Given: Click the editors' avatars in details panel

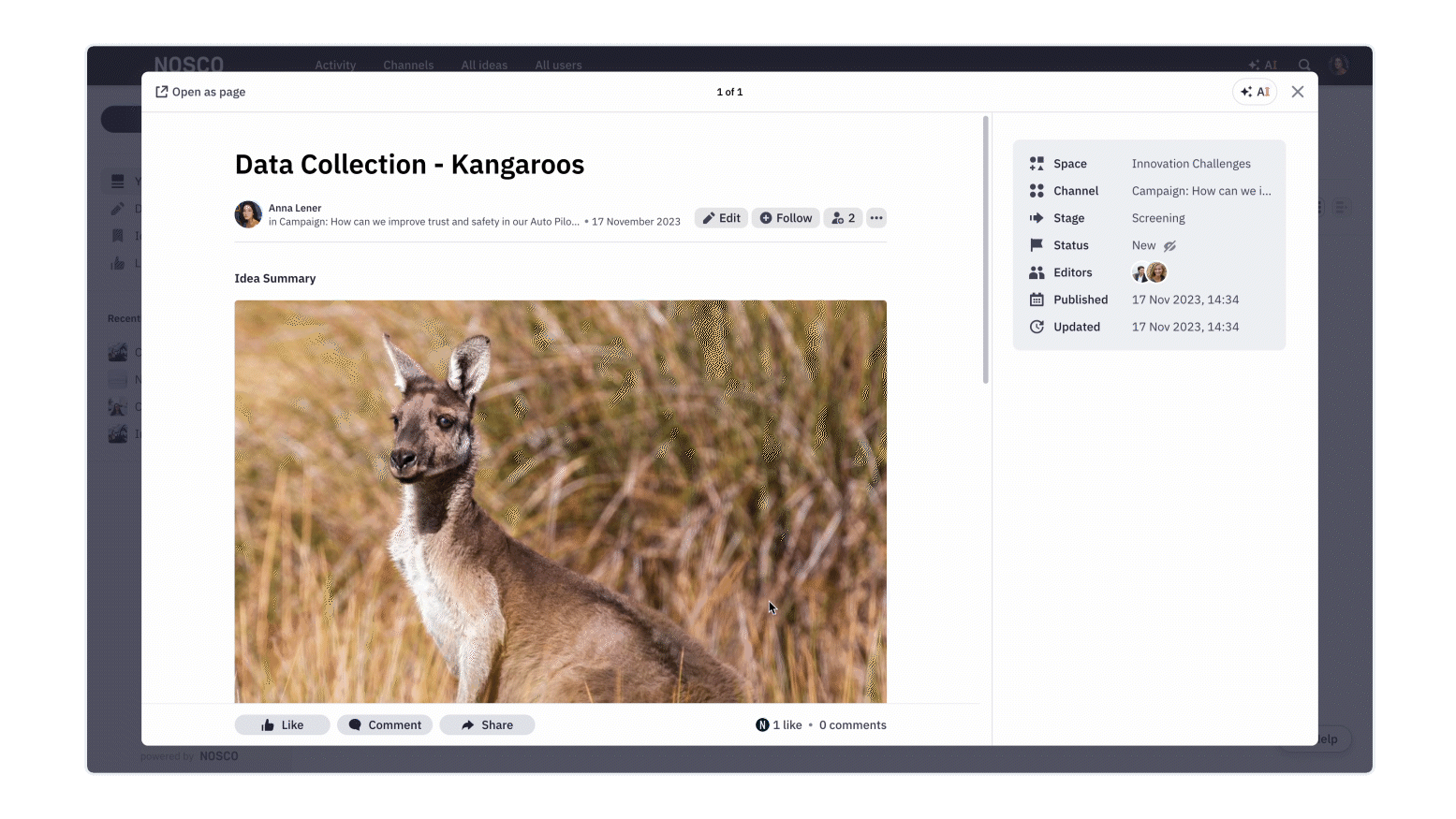Looking at the screenshot, I should tap(1149, 272).
